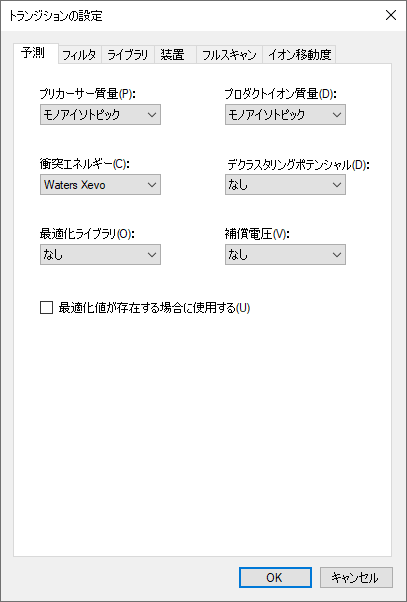The image size is (407, 602).
Task: Open the イオン移動度 tab
Action: (299, 55)
